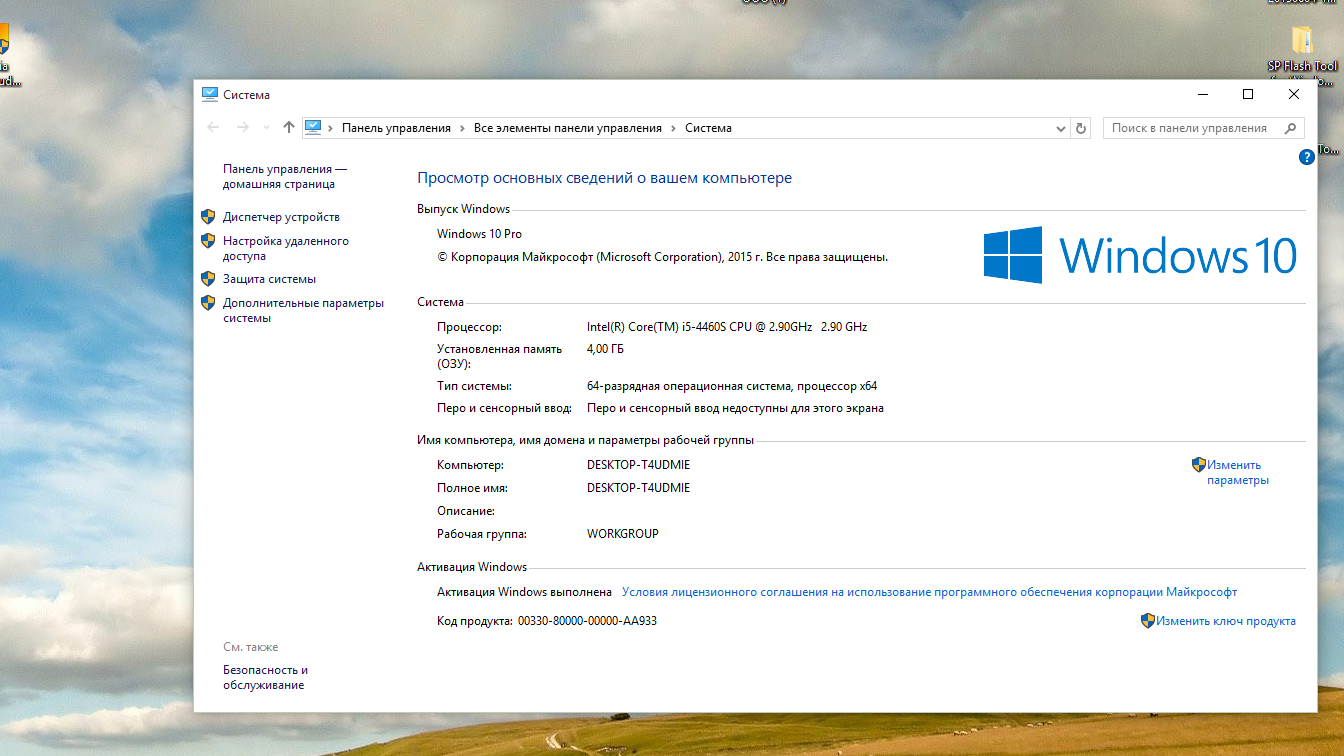This screenshot has height=756, width=1344.
Task: Click shield icon beside 'Настройка удаленного доступа'
Action: [208, 240]
